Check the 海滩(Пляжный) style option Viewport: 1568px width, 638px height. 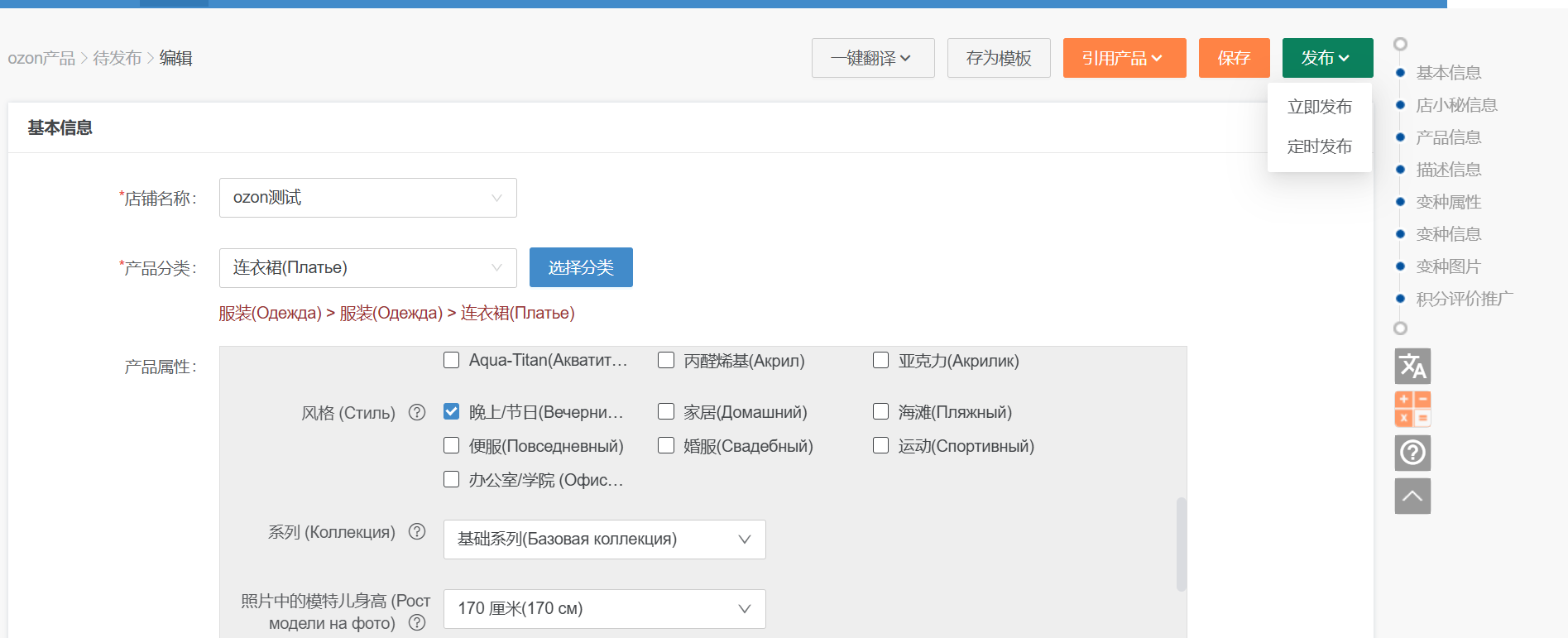[x=881, y=411]
